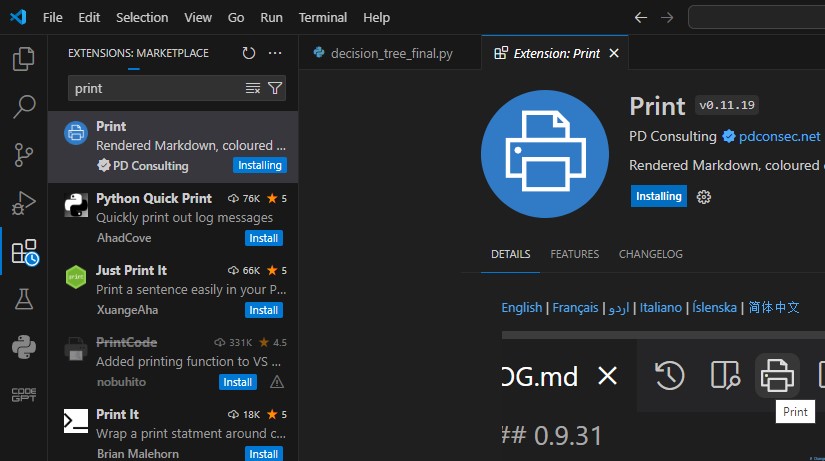Click preview-to-side icon in README image

[725, 375]
